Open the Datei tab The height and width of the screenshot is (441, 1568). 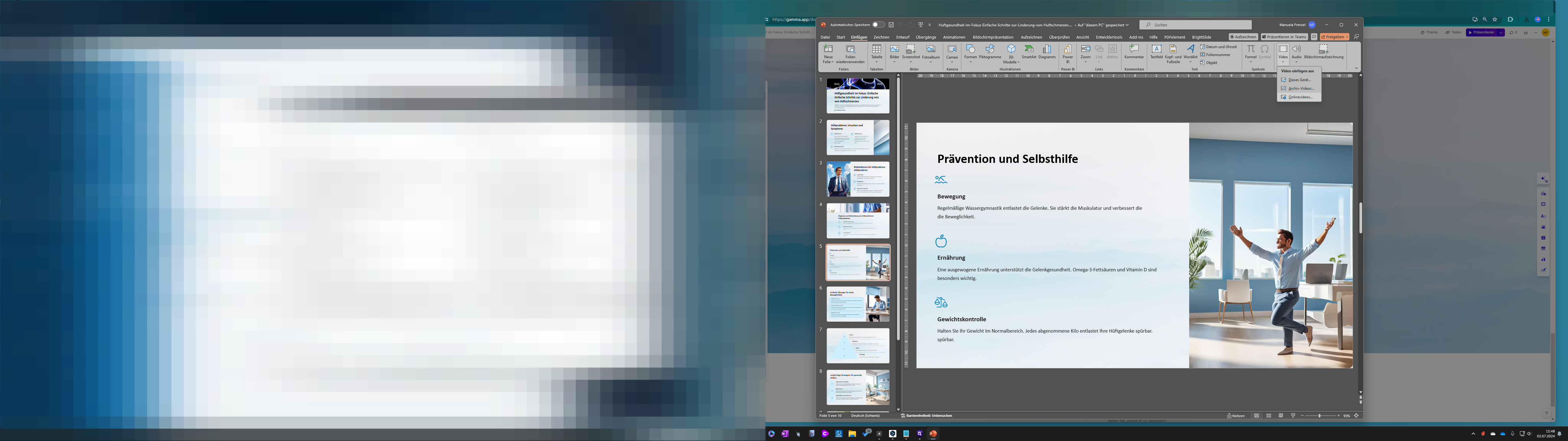[825, 37]
